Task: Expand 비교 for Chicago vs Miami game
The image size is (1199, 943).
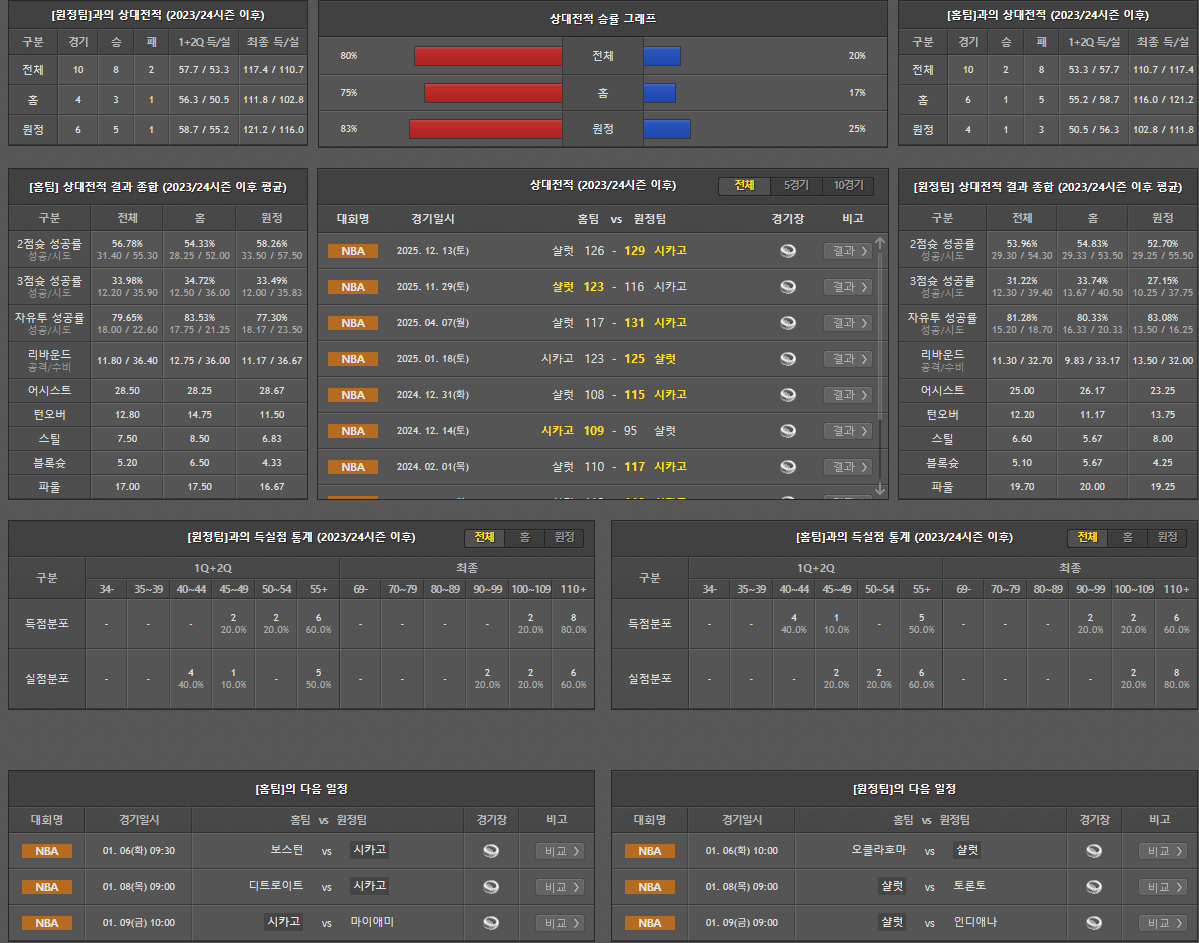Action: tap(560, 923)
